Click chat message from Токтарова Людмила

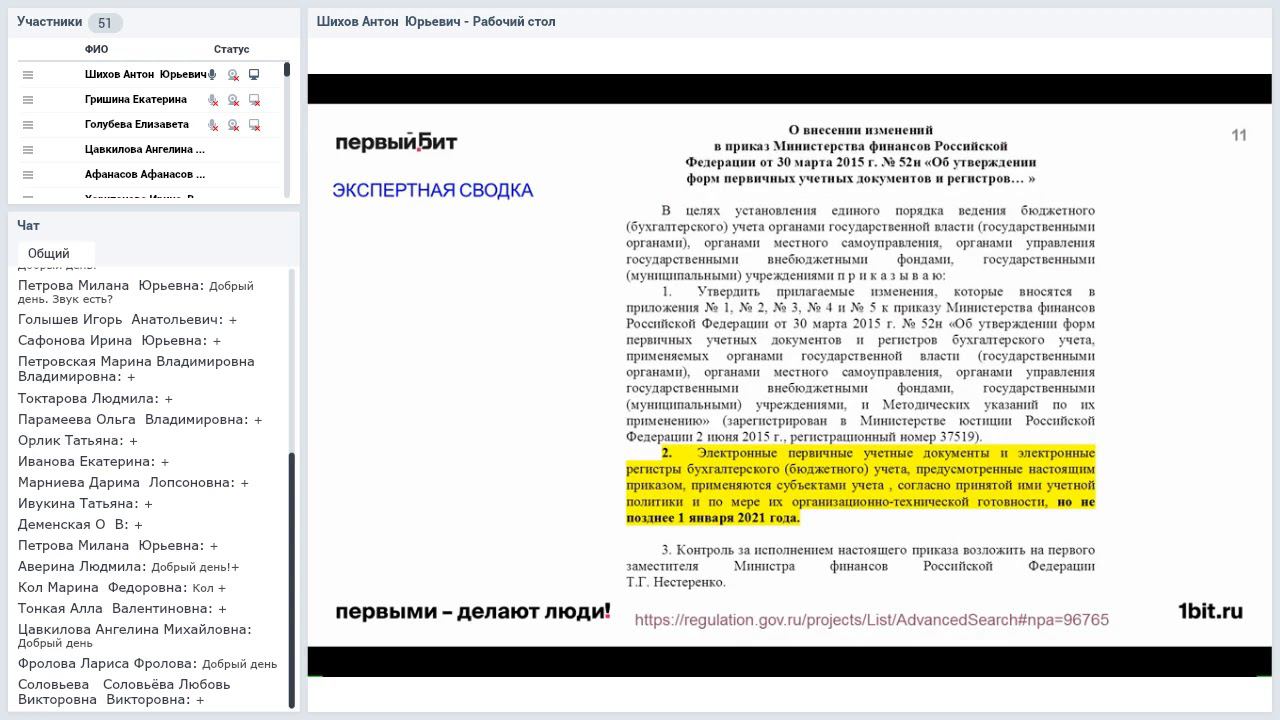point(95,399)
